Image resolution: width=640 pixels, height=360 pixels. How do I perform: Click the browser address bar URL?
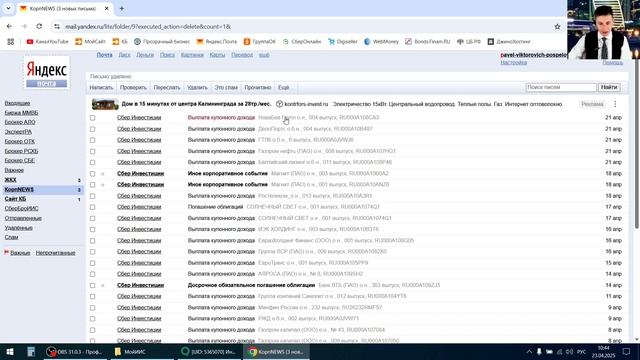148,27
